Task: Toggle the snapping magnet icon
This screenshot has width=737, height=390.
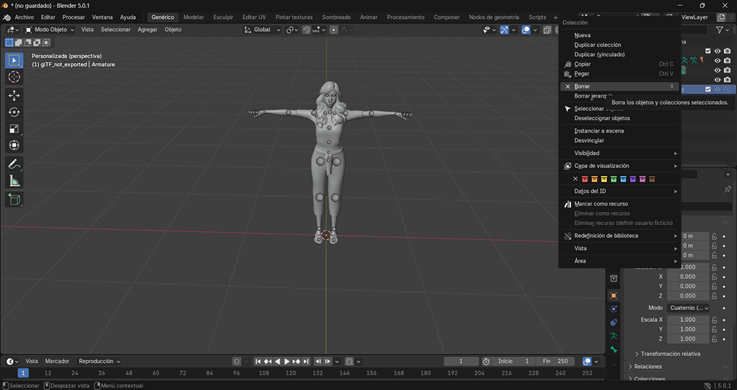Action: tap(306, 30)
